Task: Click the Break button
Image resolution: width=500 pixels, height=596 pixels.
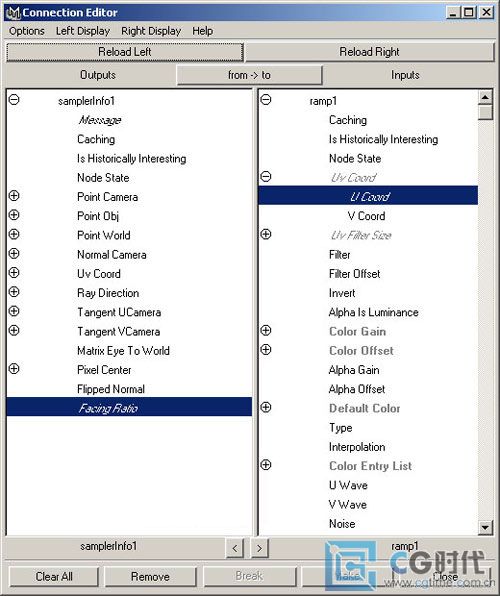Action: 249,576
